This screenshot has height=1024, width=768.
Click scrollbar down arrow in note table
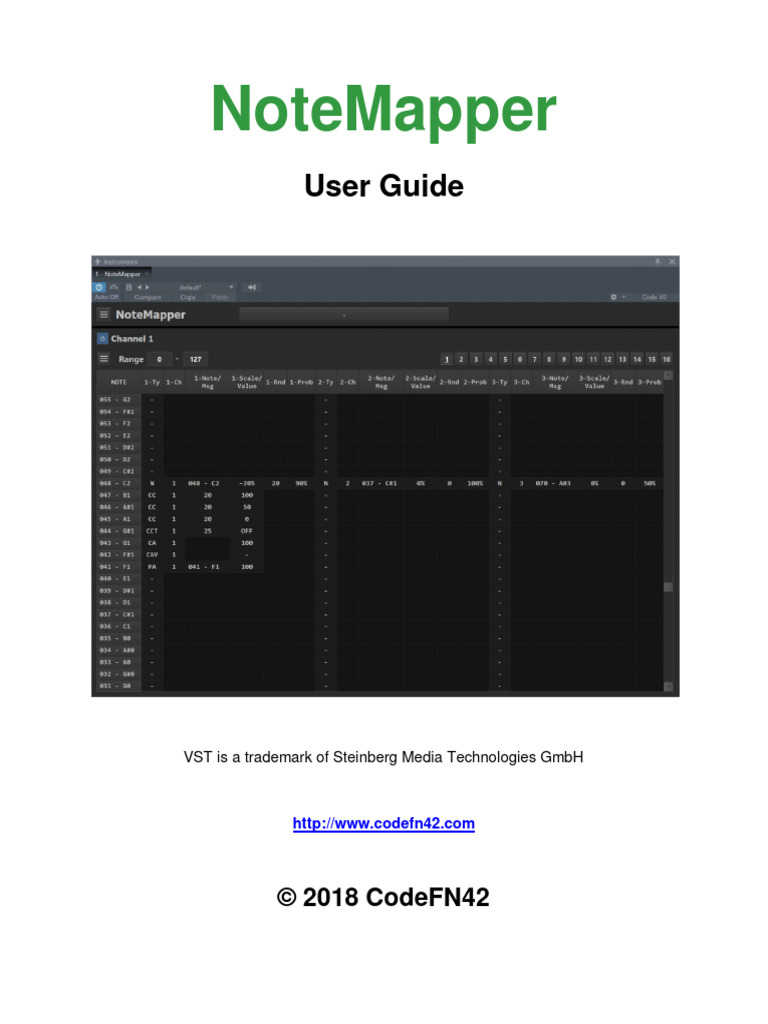[x=668, y=686]
